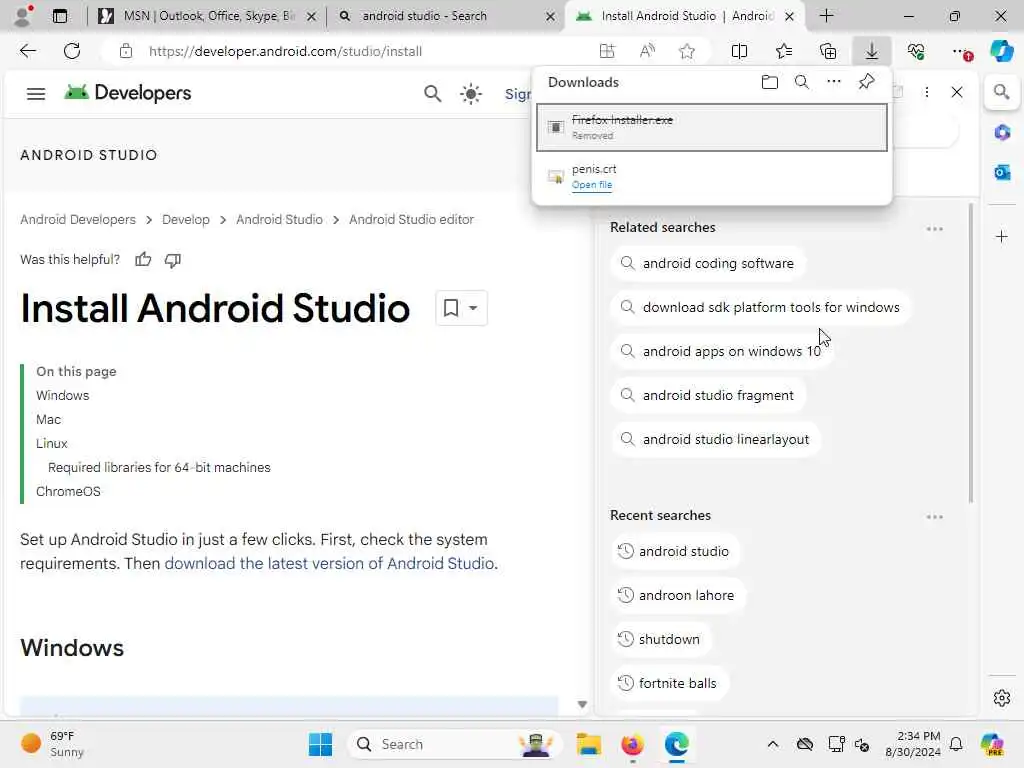This screenshot has width=1024, height=768.
Task: Refresh the page with the reload icon
Action: 72,51
